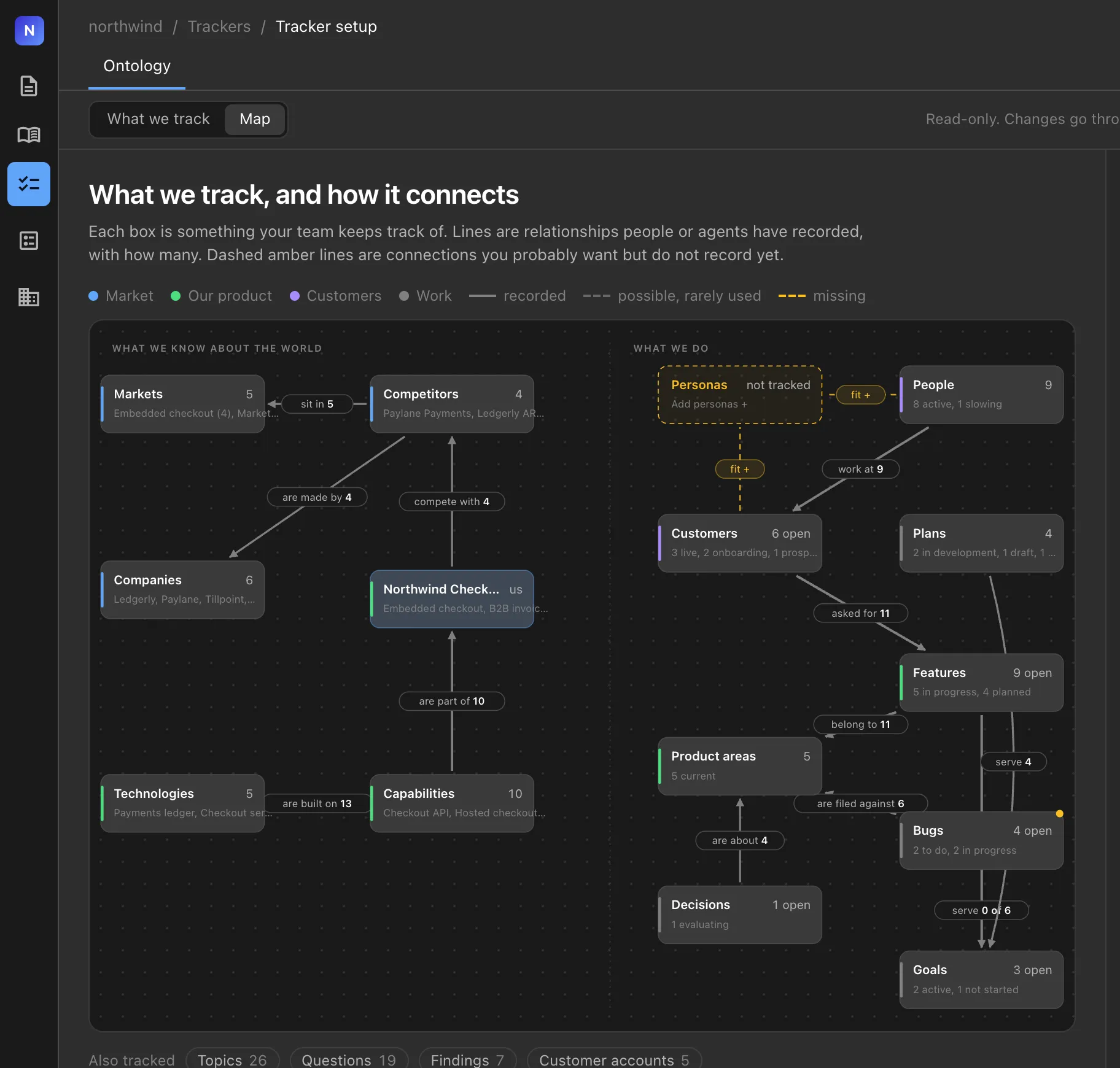1120x1068 pixels.
Task: Select the trackers checklist sidebar icon
Action: click(29, 184)
